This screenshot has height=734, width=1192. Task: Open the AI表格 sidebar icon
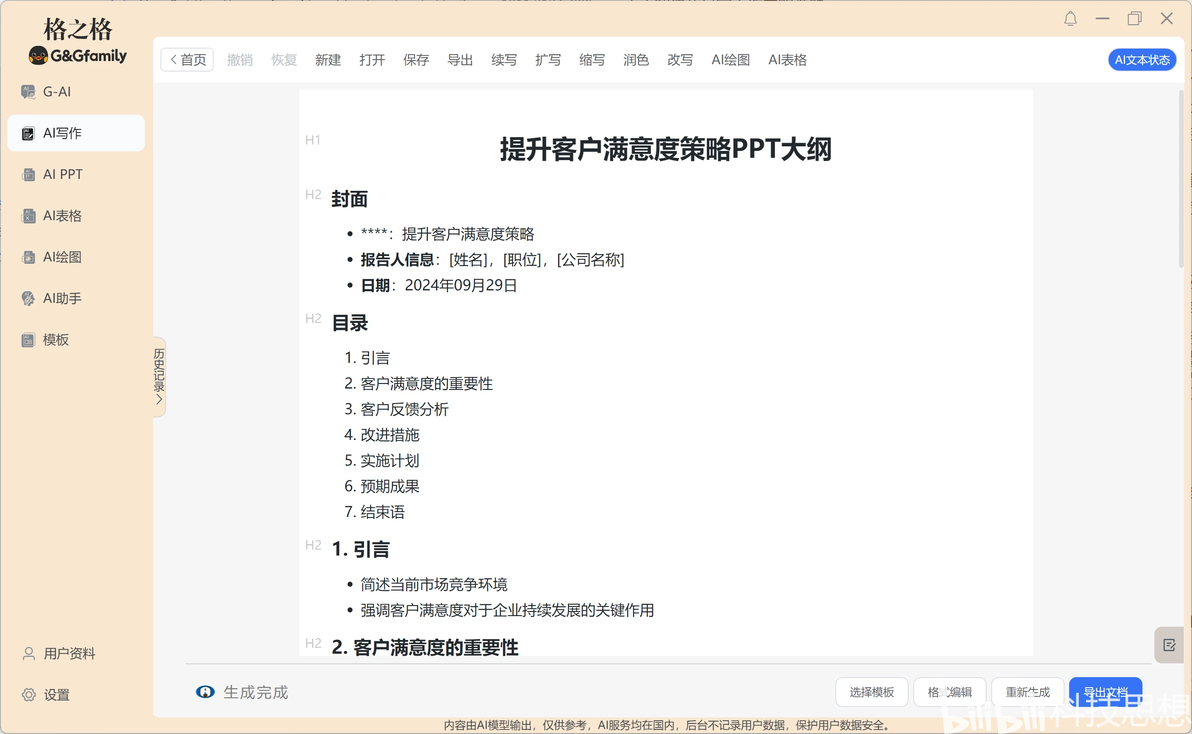(28, 216)
